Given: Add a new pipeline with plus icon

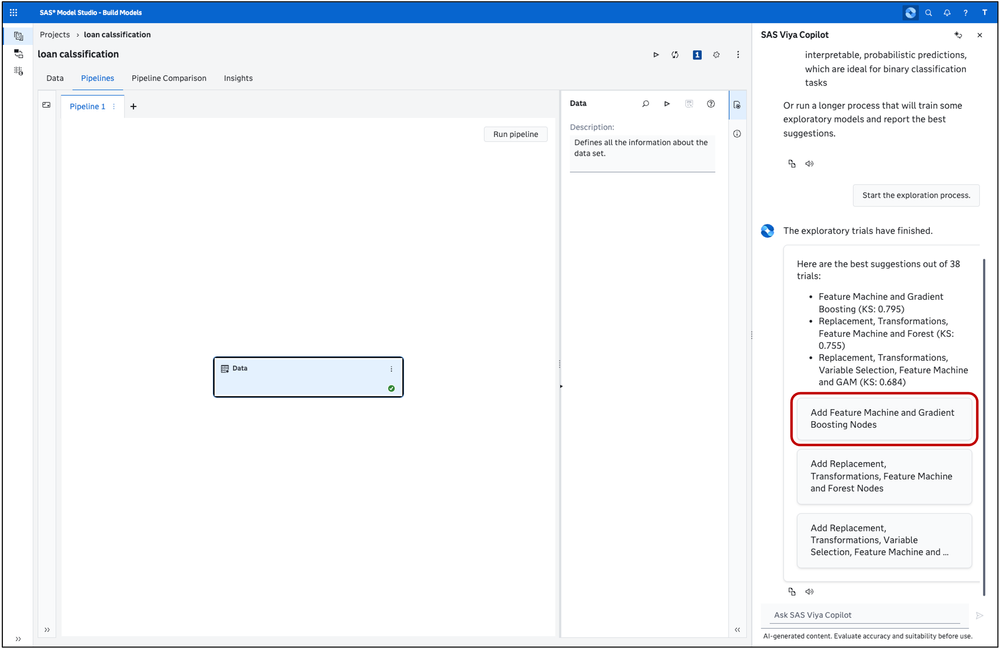Looking at the screenshot, I should 133,106.
